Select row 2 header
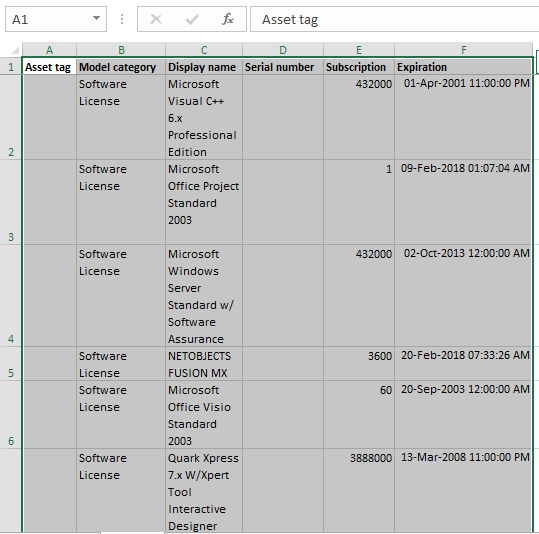Viewport: 539px width, 534px height. pos(11,117)
